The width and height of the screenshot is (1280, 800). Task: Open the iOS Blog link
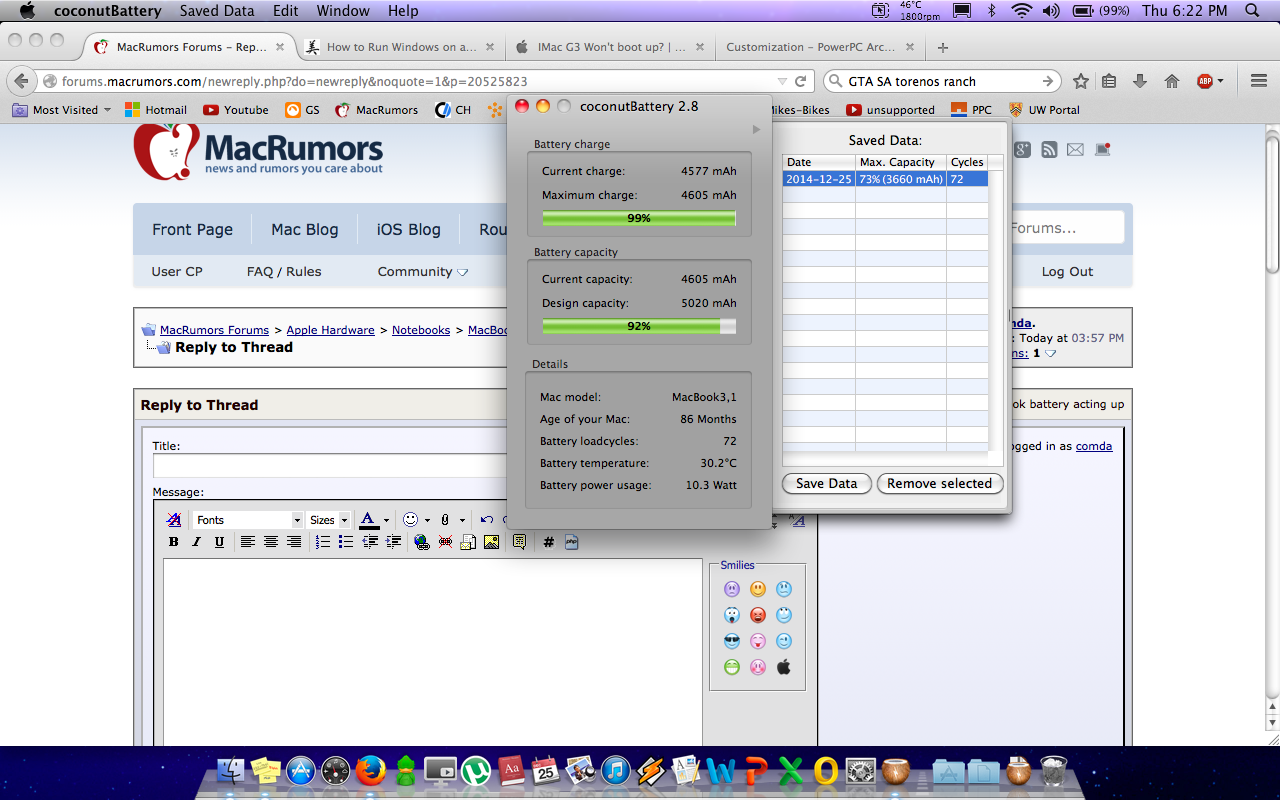408,229
